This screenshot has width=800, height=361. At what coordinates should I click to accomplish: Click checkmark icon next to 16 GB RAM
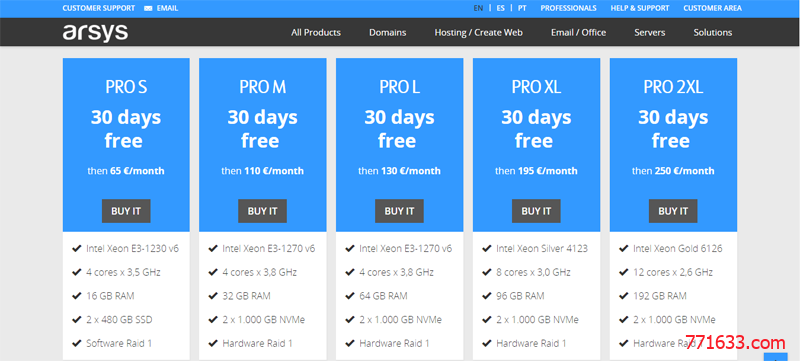pyautogui.click(x=77, y=296)
